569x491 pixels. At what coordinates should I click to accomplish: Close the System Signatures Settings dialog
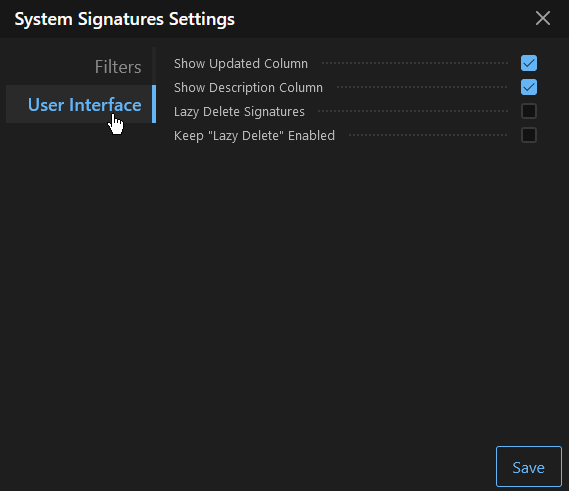click(543, 18)
